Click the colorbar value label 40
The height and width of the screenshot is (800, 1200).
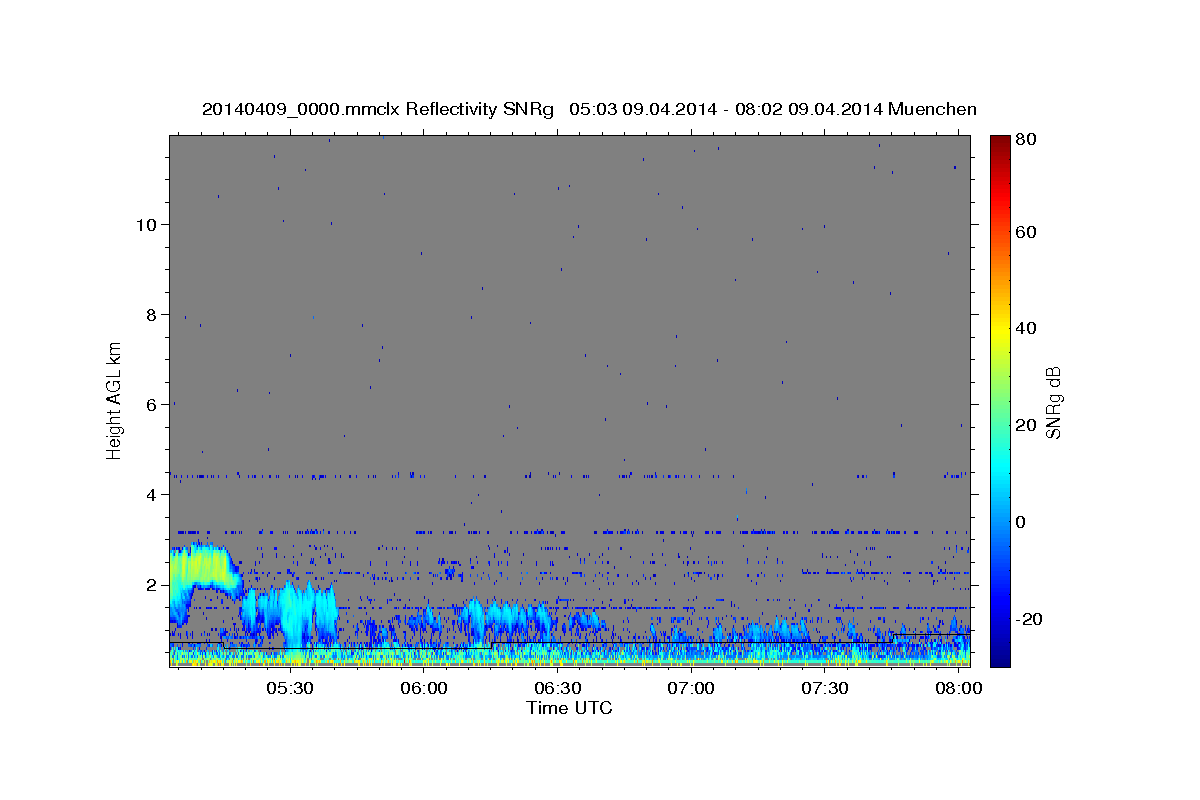point(1025,328)
